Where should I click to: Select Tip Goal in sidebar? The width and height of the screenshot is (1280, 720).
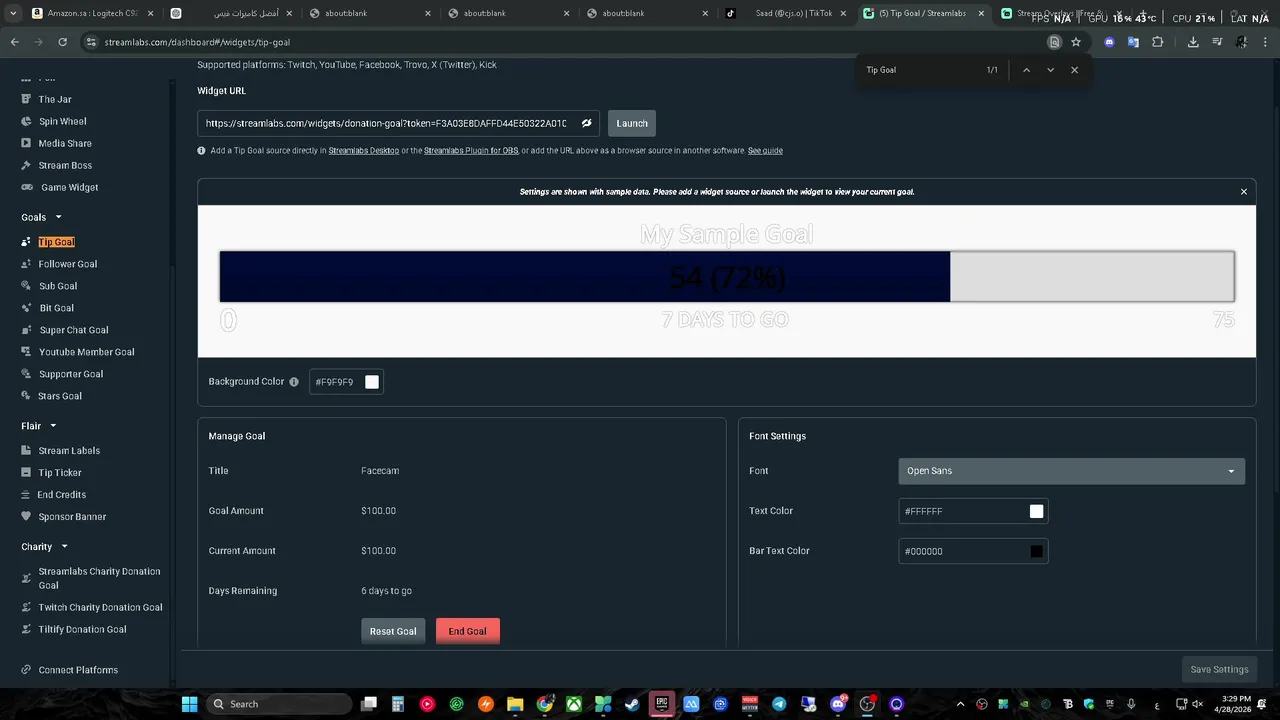click(x=56, y=242)
